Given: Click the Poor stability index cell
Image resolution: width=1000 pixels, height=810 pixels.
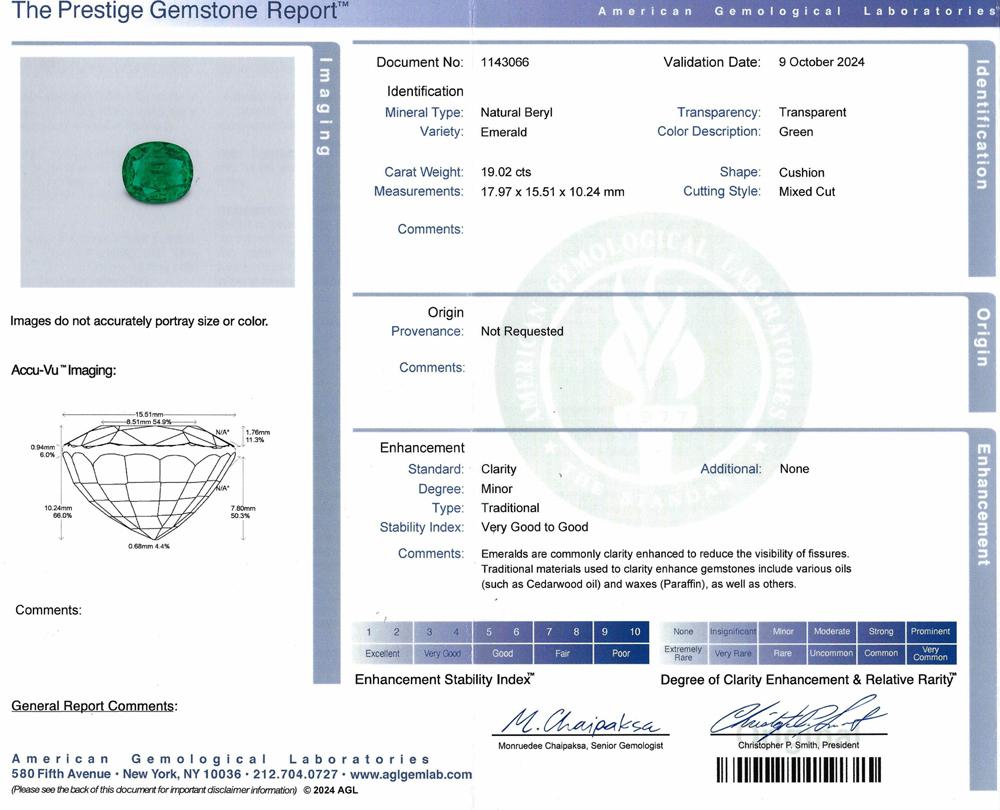Looking at the screenshot, I should [x=621, y=654].
